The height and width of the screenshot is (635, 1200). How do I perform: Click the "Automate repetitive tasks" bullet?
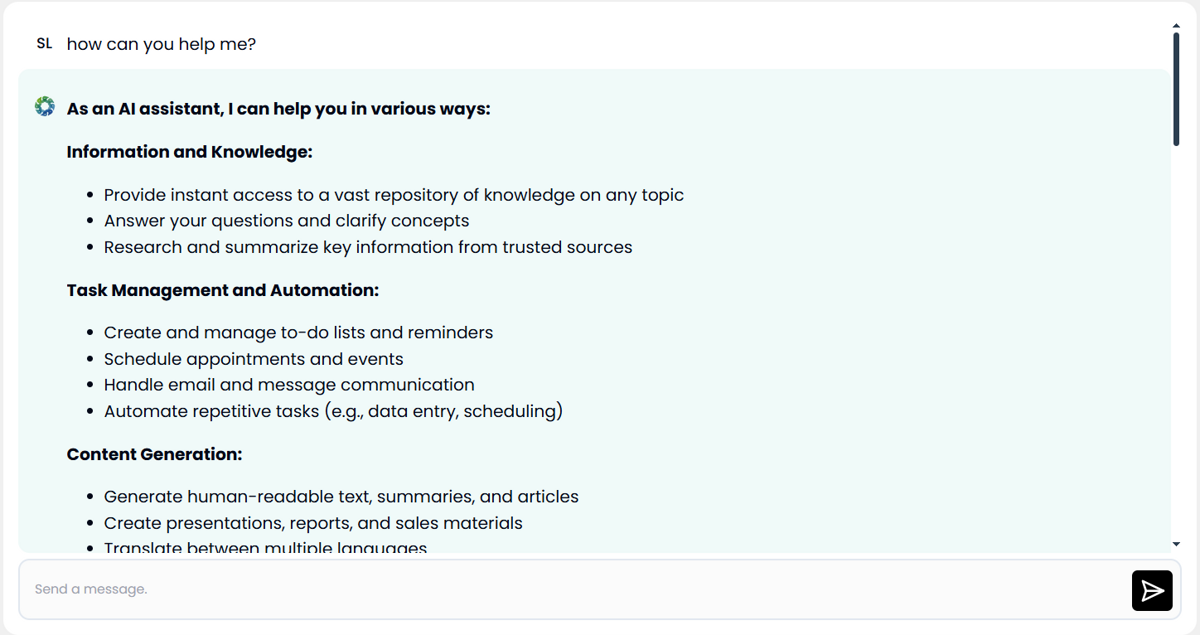pos(333,411)
